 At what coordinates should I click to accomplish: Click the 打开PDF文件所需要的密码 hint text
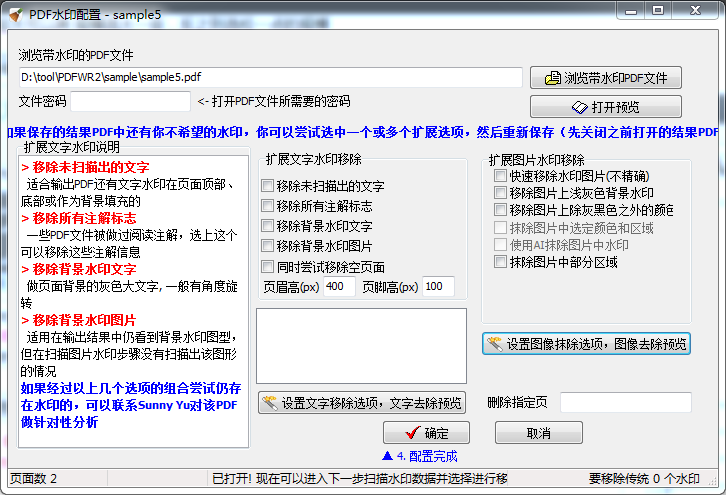pyautogui.click(x=274, y=101)
